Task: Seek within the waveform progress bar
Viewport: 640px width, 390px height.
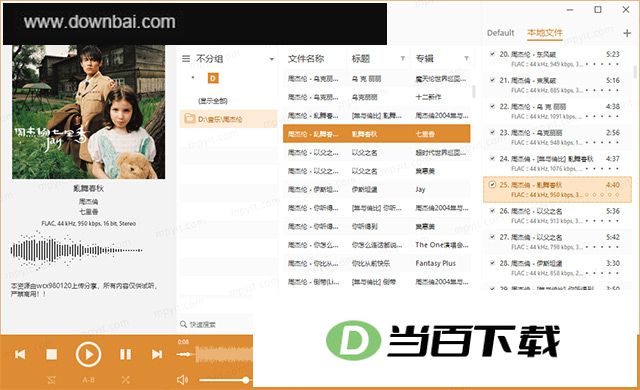Action: point(224,354)
